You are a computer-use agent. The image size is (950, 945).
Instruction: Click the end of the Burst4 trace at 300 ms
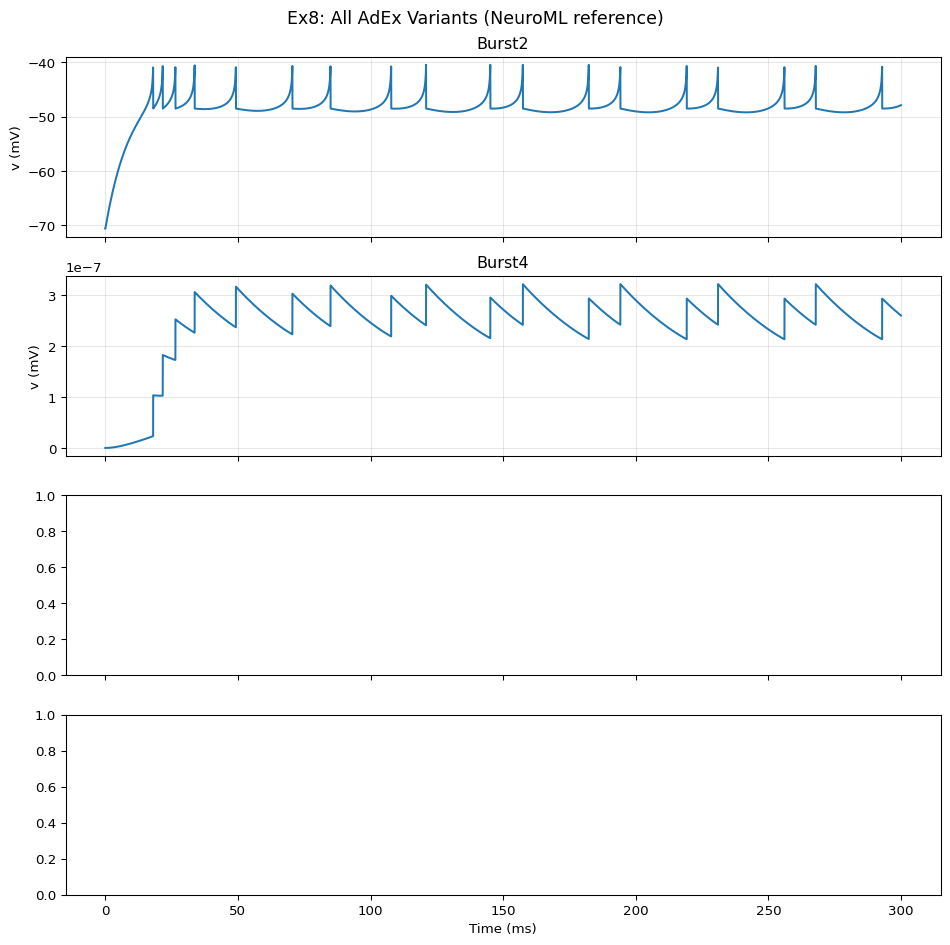(901, 316)
